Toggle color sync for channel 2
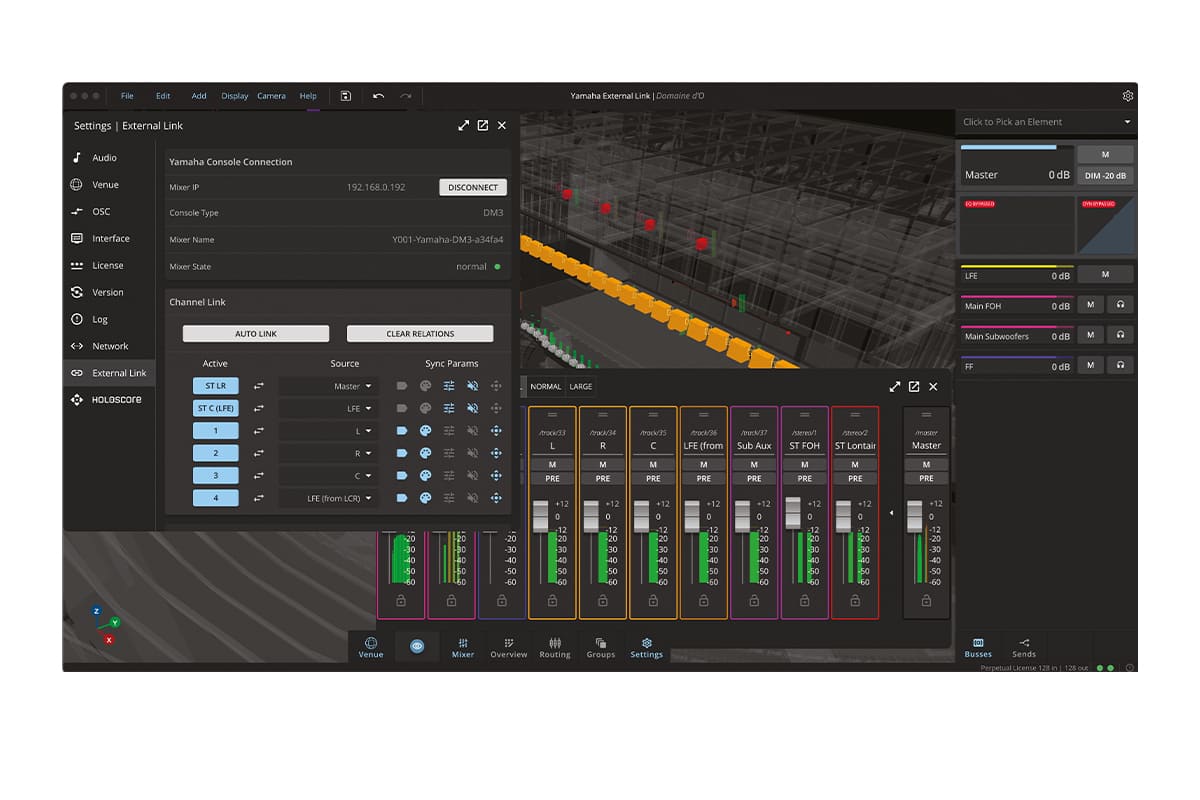 click(x=425, y=453)
